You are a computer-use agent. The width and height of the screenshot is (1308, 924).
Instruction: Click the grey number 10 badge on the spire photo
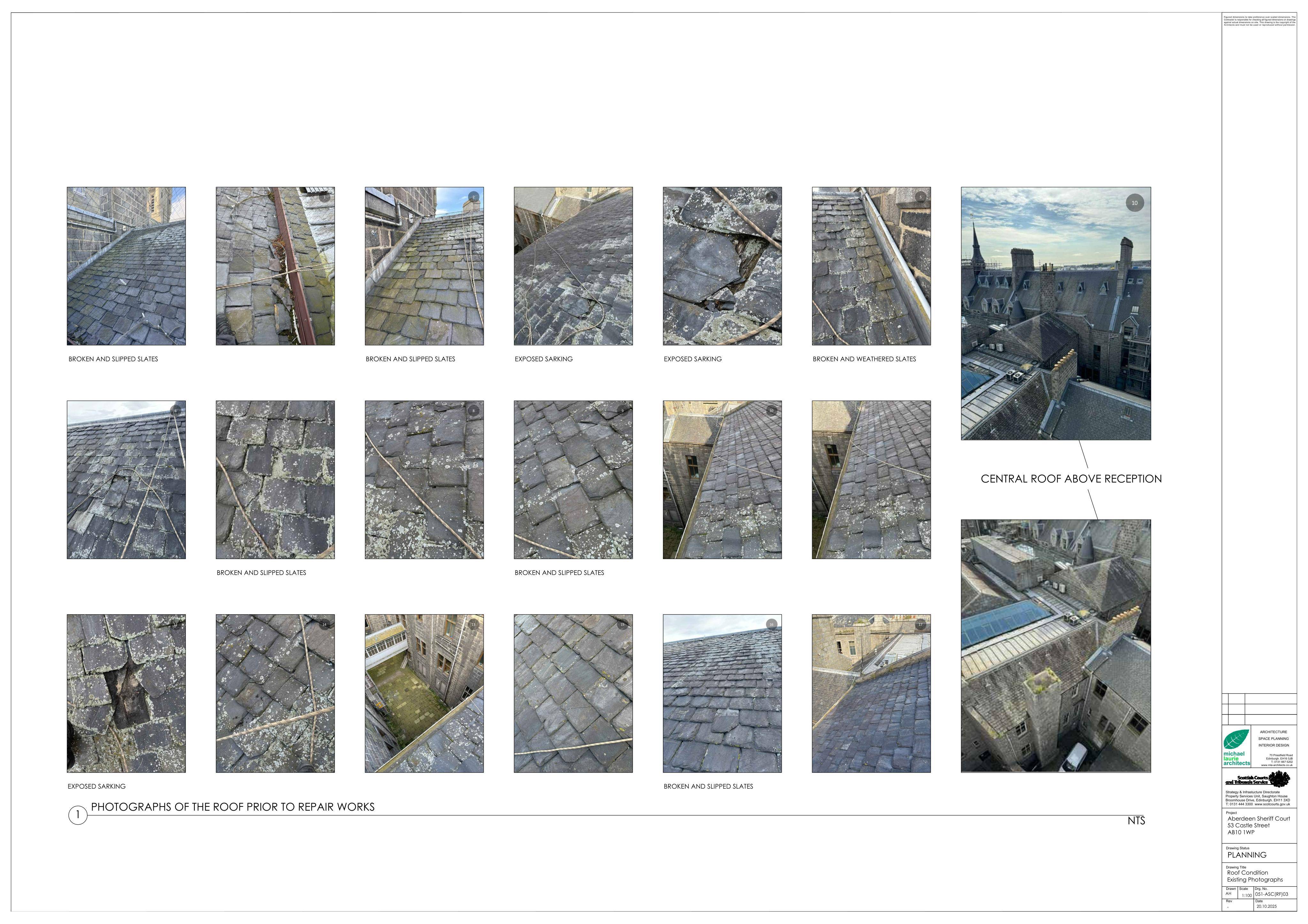(1134, 203)
